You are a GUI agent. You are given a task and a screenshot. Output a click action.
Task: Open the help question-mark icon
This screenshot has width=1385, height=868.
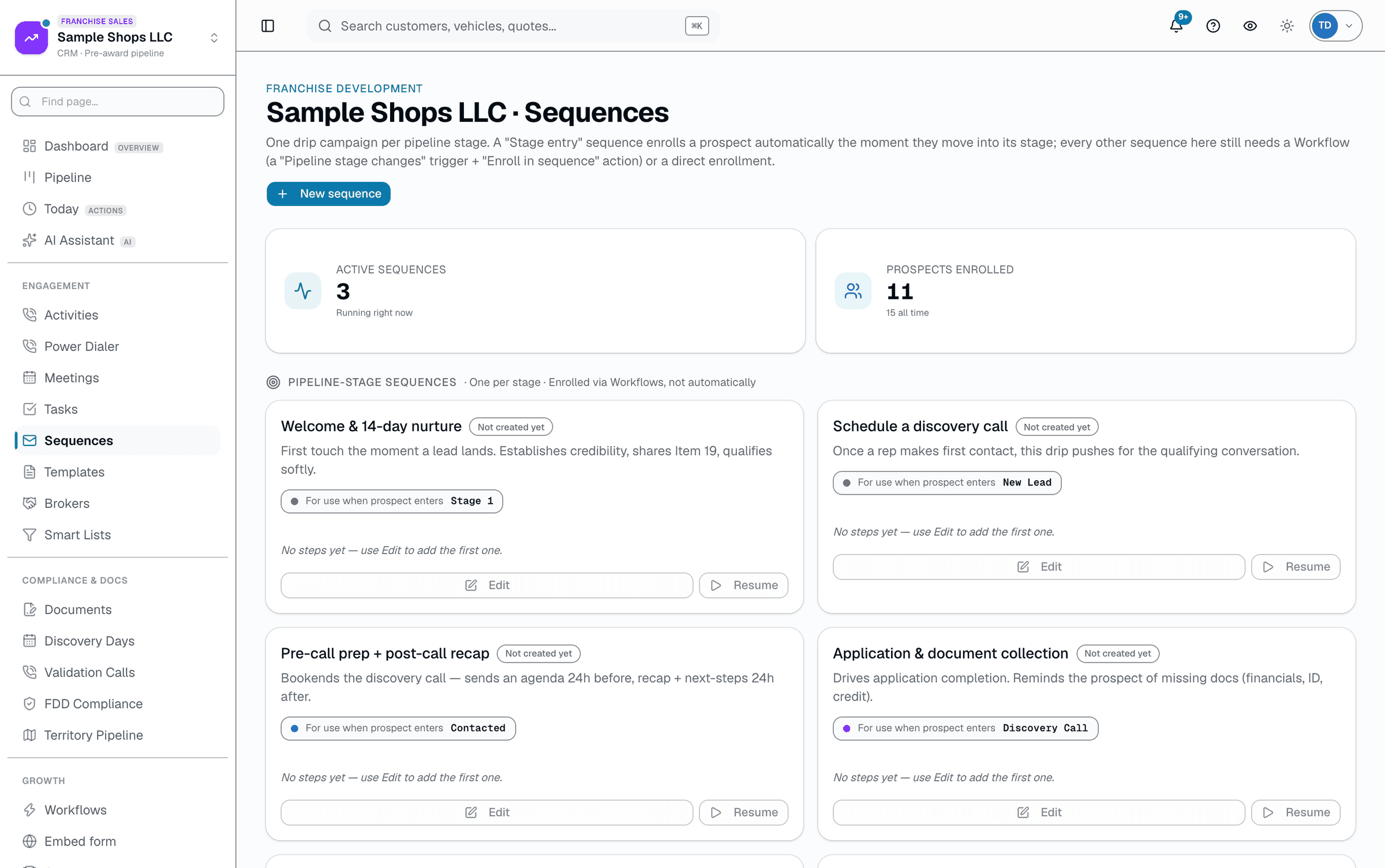pos(1213,26)
